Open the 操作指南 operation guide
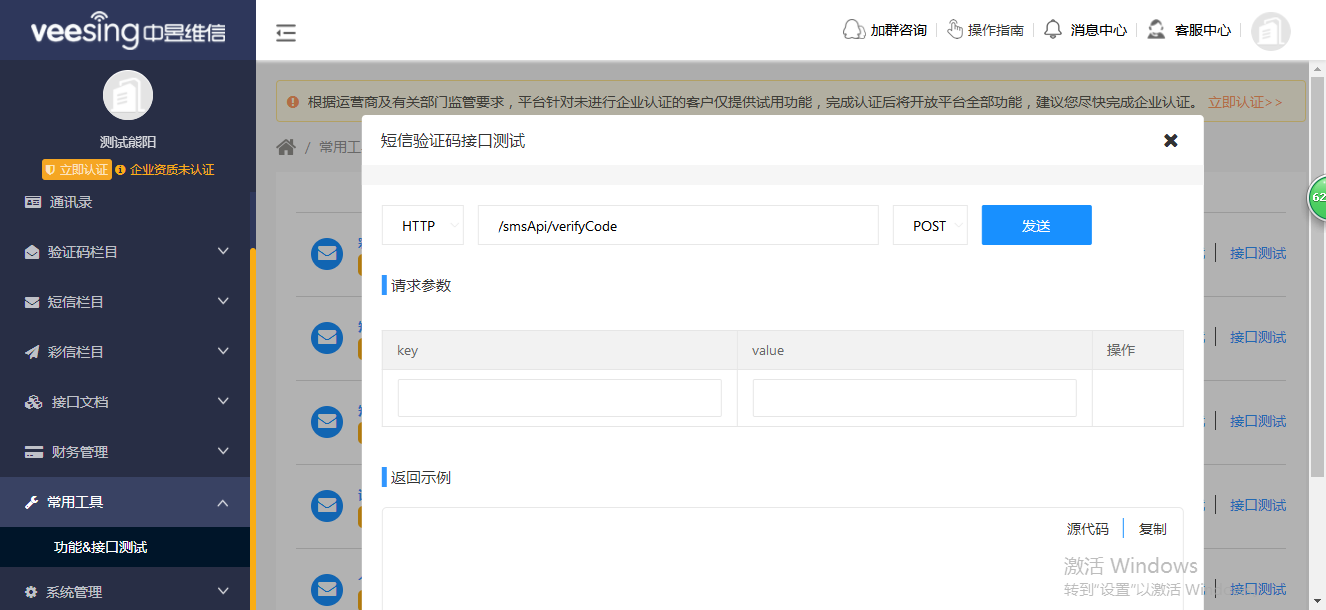The height and width of the screenshot is (610, 1326). coord(985,30)
